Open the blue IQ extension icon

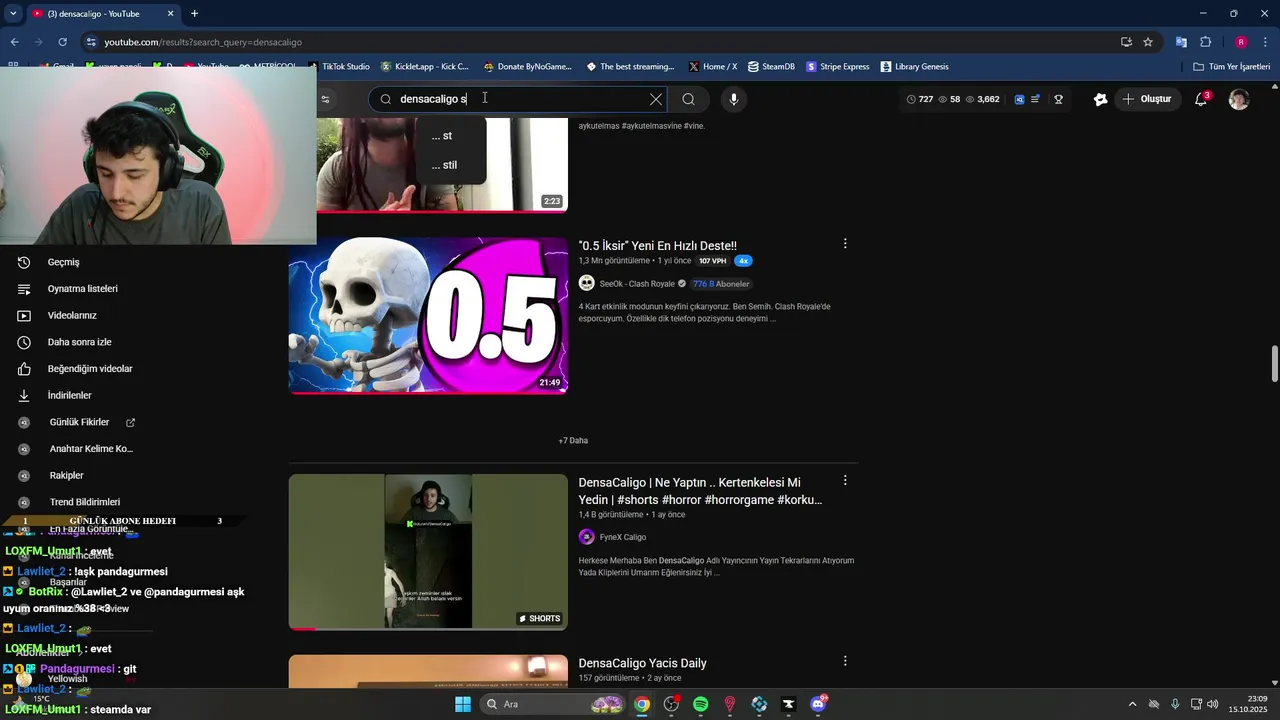click(x=1019, y=99)
